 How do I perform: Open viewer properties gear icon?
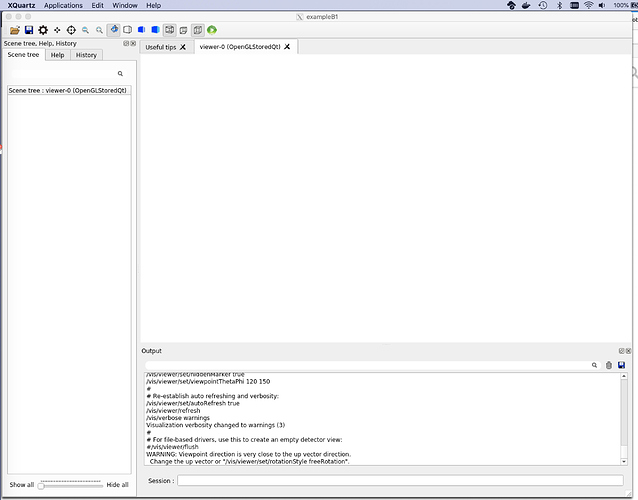[x=43, y=30]
